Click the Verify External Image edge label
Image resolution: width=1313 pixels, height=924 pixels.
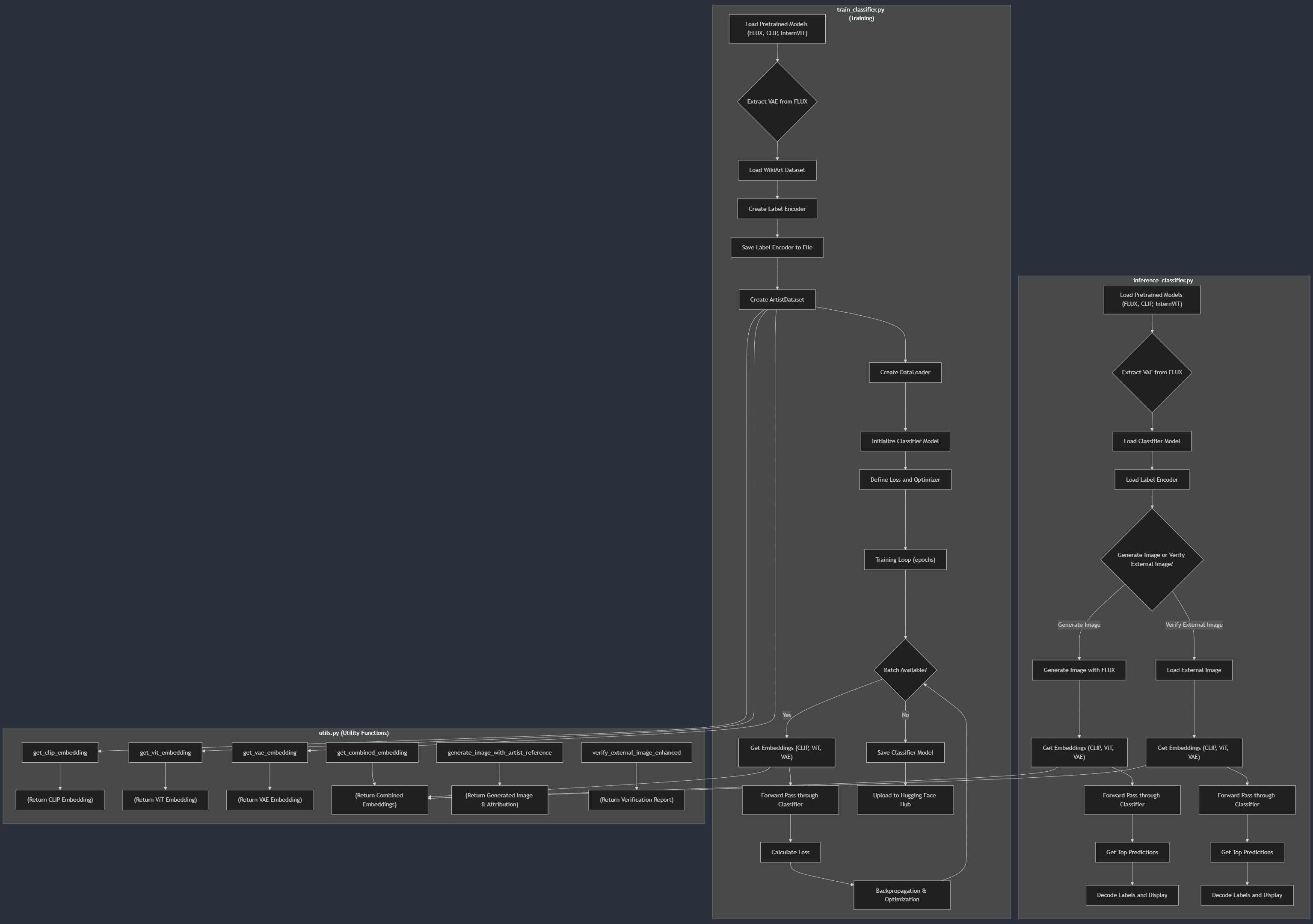(1194, 625)
